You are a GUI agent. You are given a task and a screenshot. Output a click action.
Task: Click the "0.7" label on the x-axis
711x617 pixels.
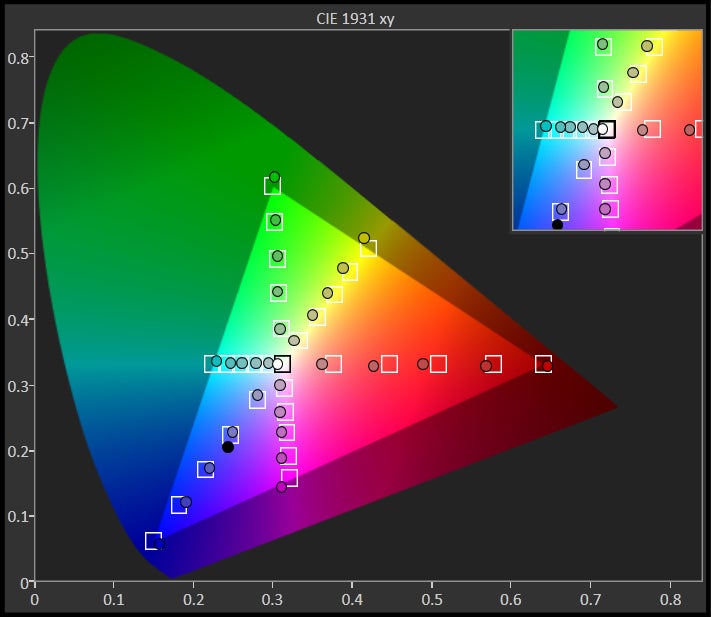[x=590, y=600]
